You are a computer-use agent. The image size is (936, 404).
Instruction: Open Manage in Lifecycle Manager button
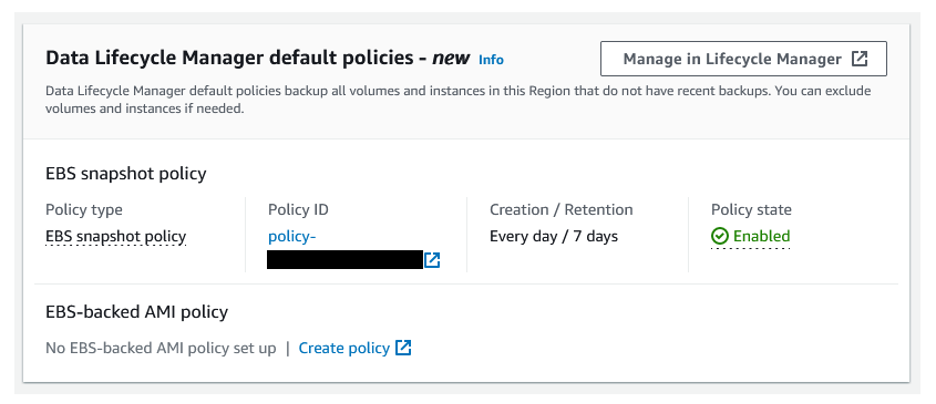pyautogui.click(x=743, y=58)
